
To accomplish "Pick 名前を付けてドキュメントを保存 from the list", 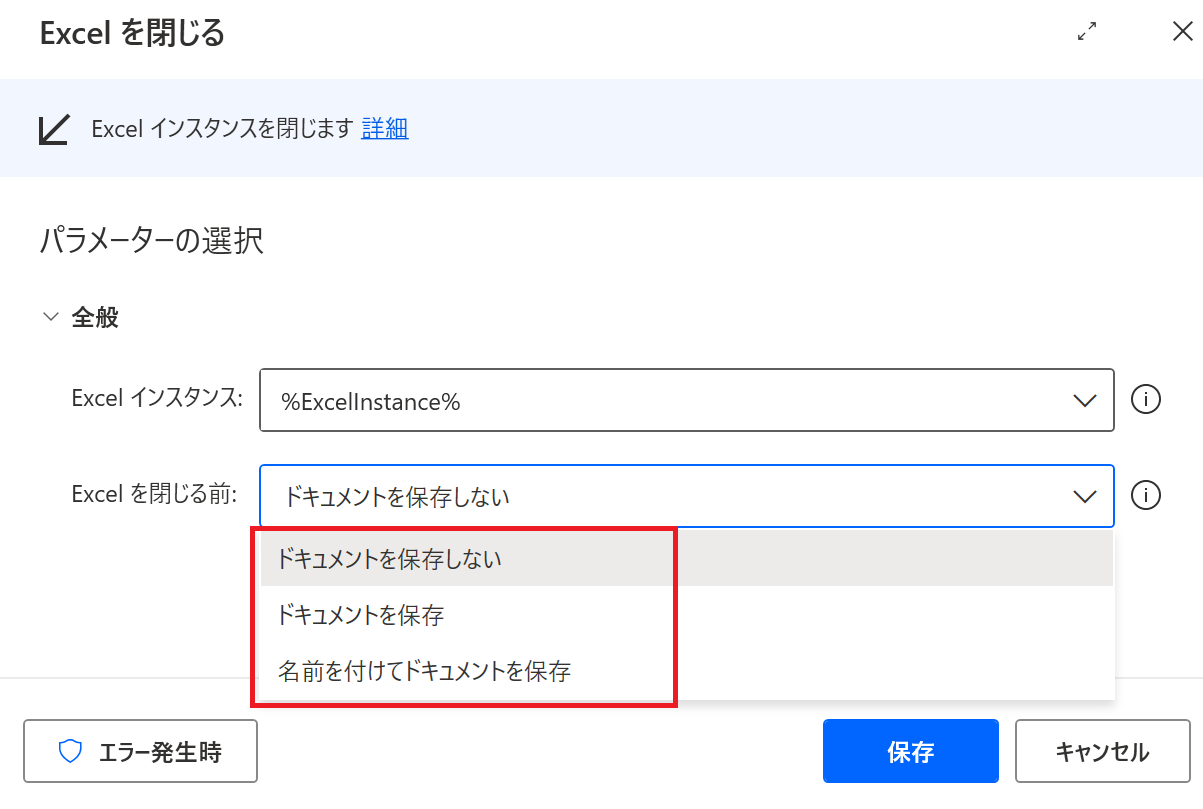I will 426,670.
